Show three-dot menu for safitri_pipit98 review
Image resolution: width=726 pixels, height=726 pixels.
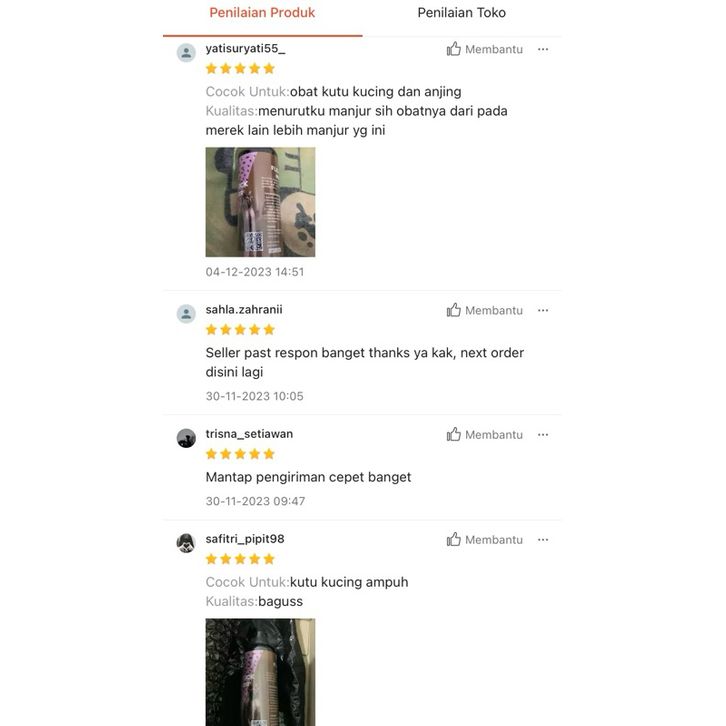point(543,539)
